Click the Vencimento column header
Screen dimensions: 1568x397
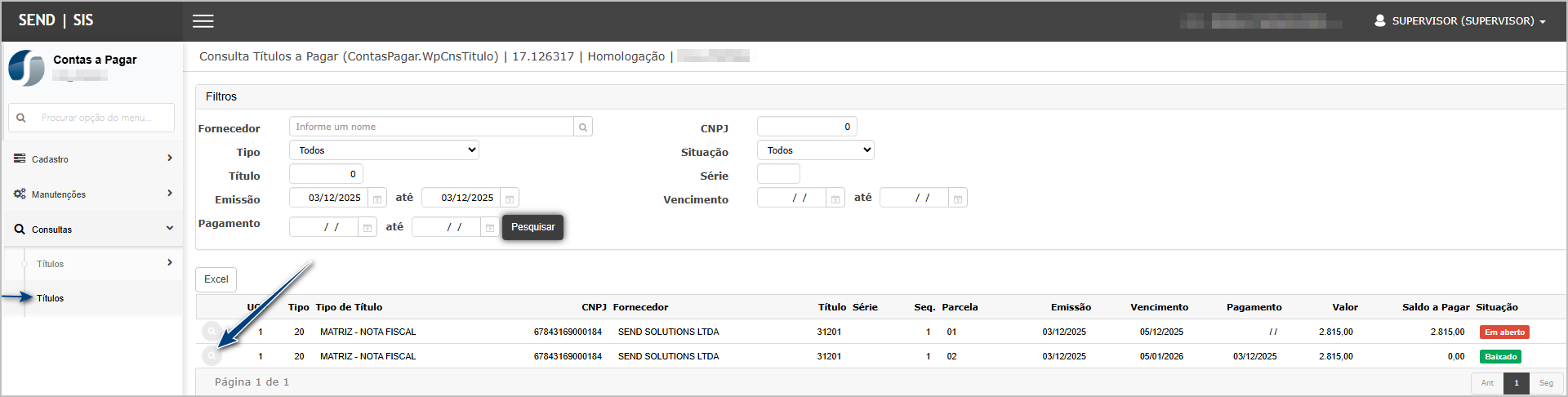(x=1159, y=307)
